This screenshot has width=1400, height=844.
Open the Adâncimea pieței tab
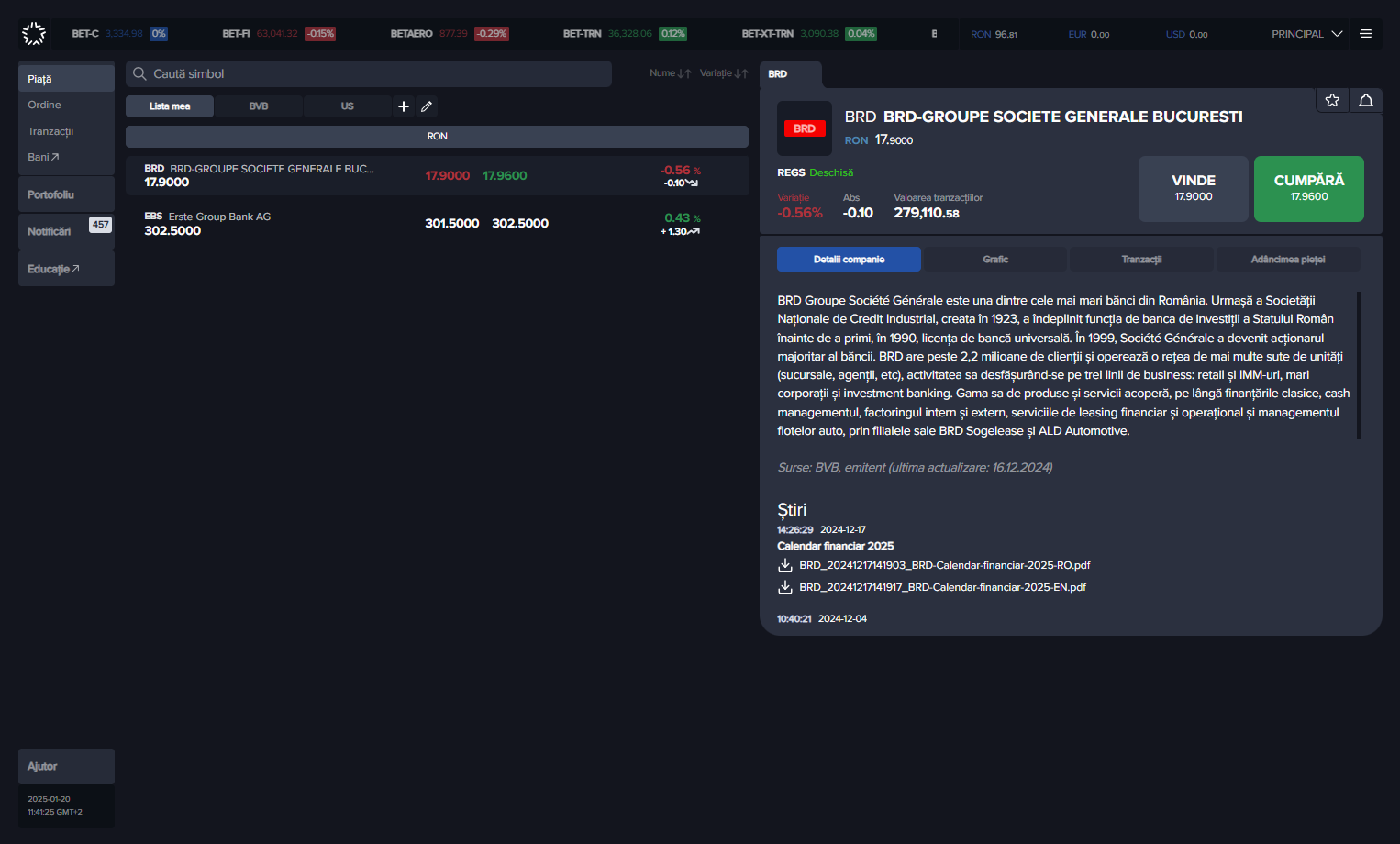pos(1288,260)
